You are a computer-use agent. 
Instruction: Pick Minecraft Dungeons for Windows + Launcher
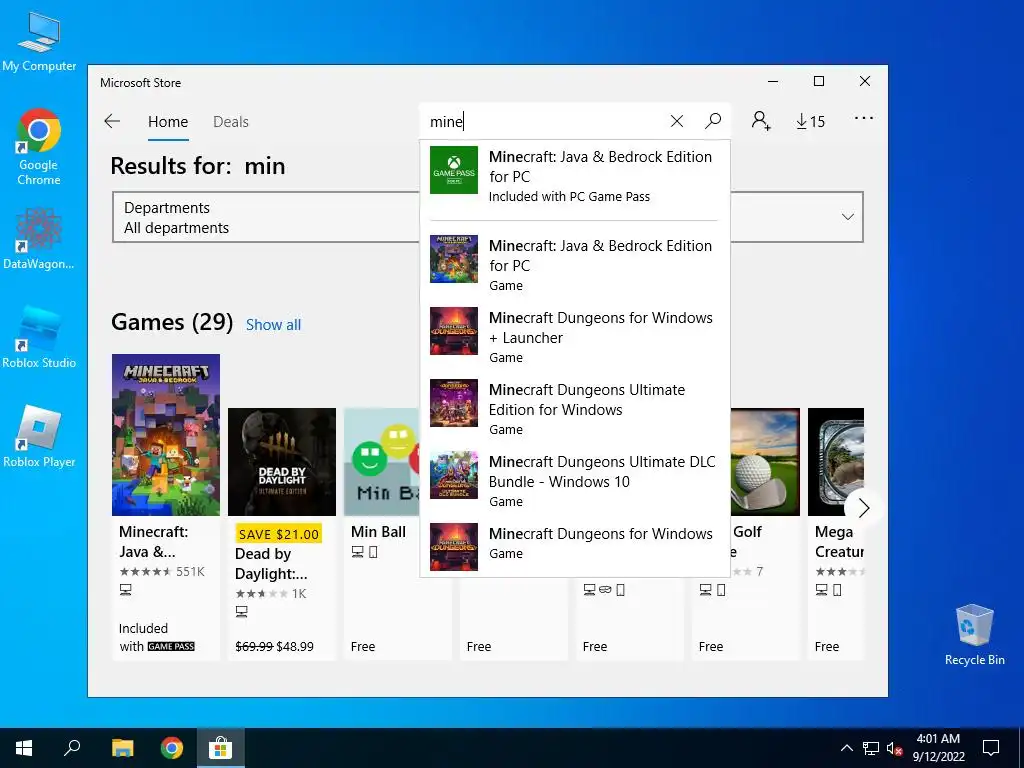[x=575, y=336]
